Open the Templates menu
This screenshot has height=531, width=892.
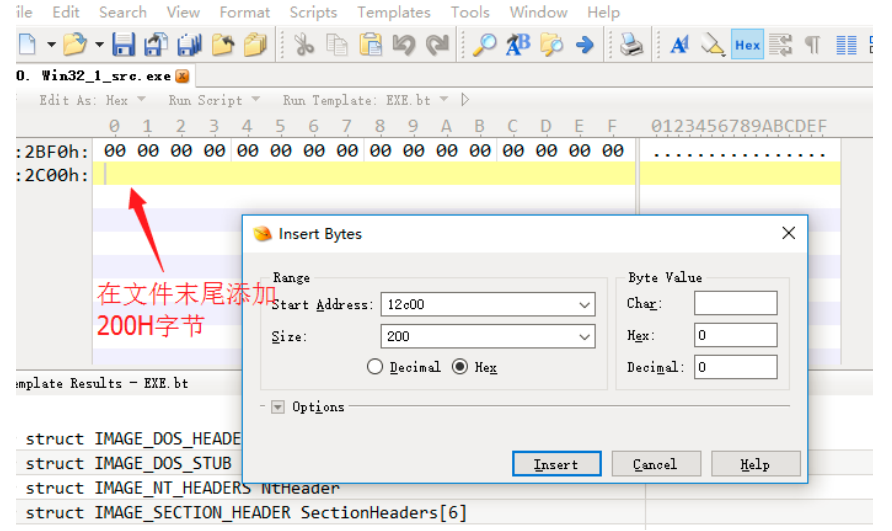point(394,12)
